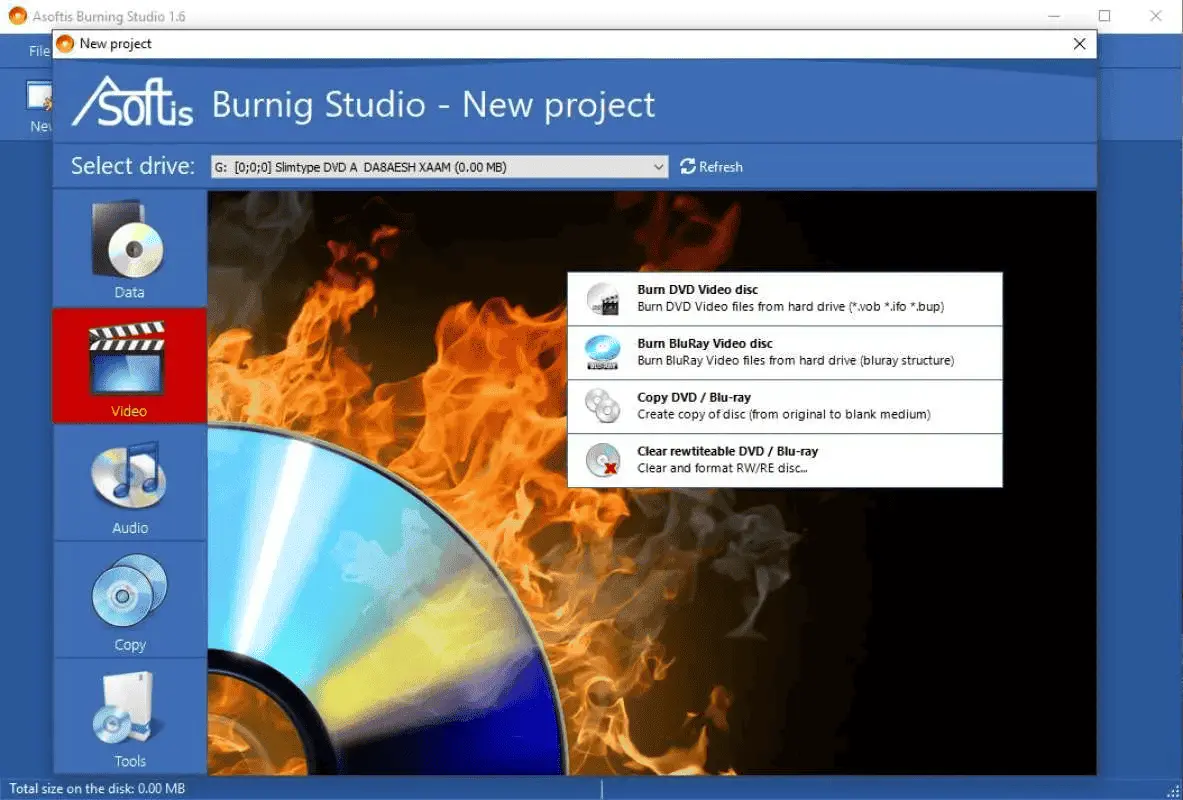The image size is (1183, 800).
Task: Choose Burn DVD Video disc option
Action: [x=785, y=299]
